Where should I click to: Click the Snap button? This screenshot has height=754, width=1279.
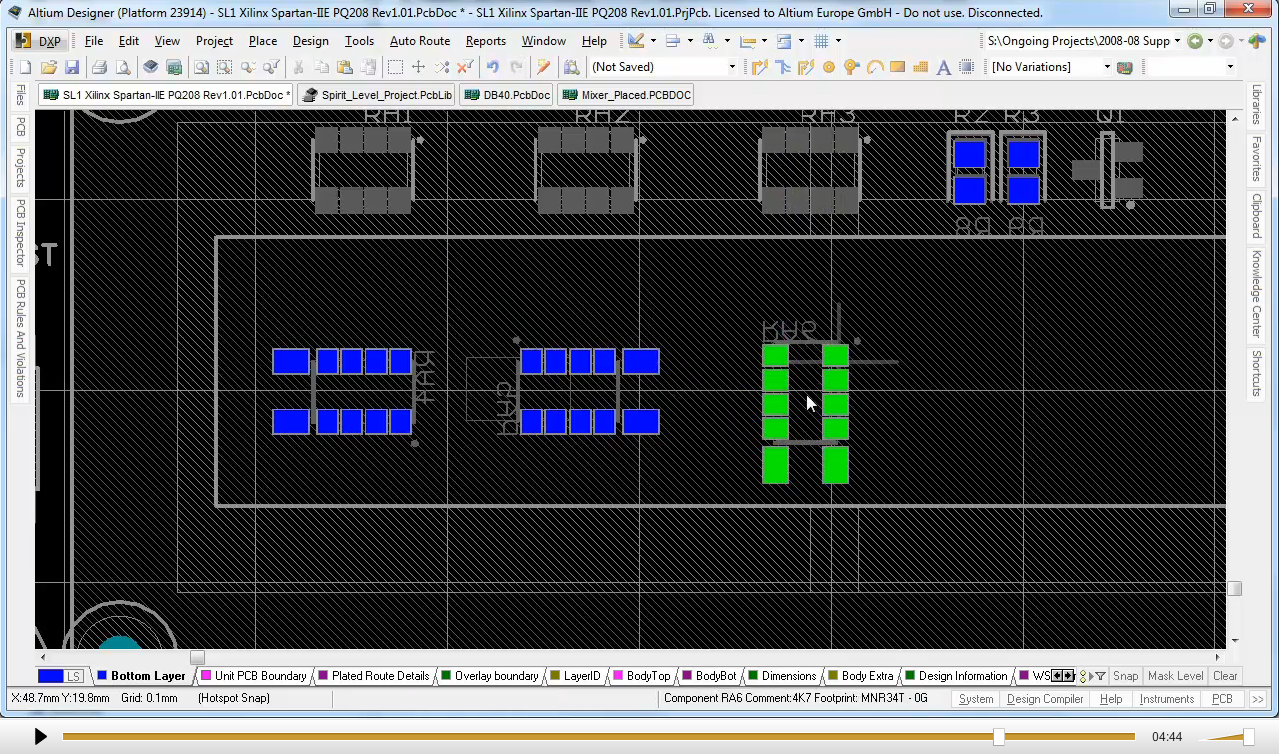point(1125,676)
